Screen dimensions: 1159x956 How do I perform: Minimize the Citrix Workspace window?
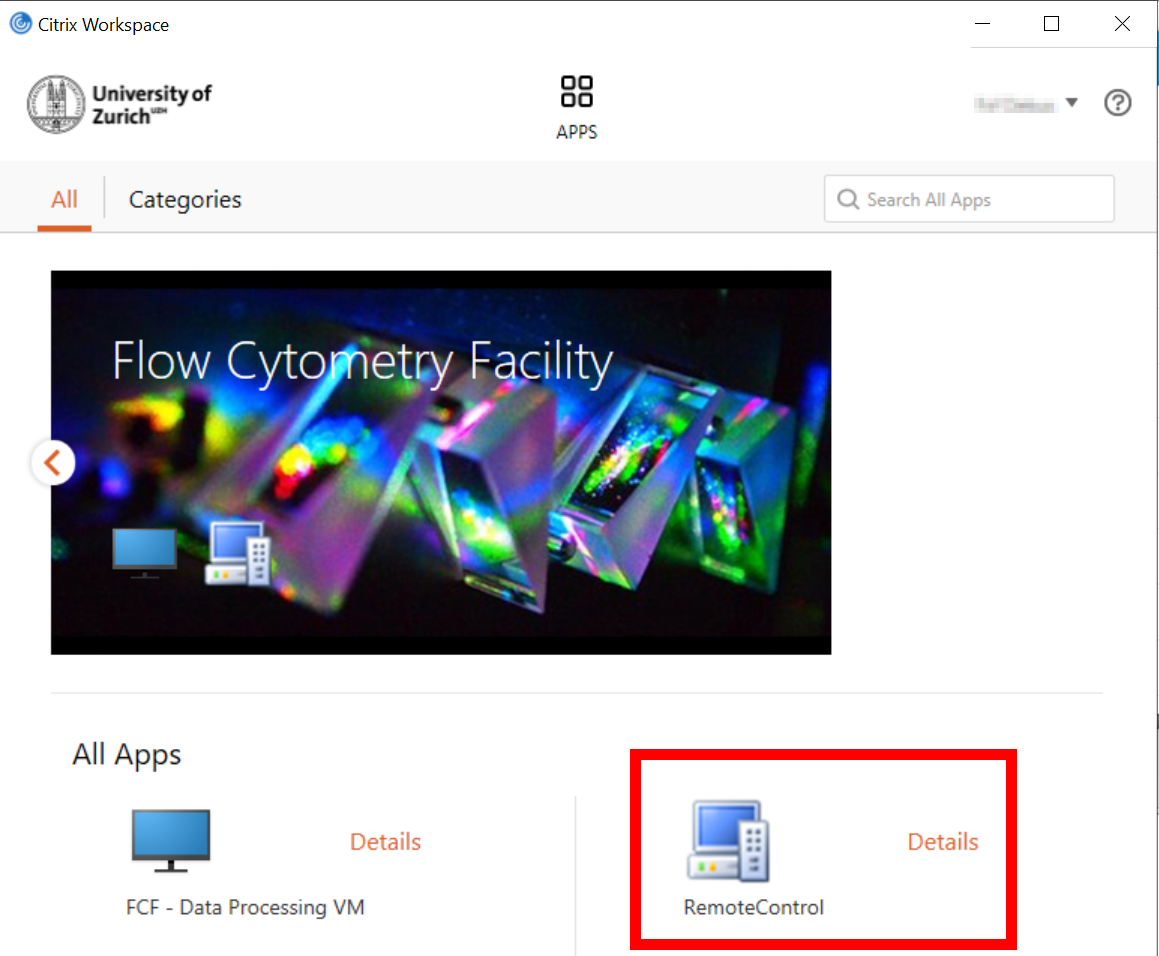[982, 24]
